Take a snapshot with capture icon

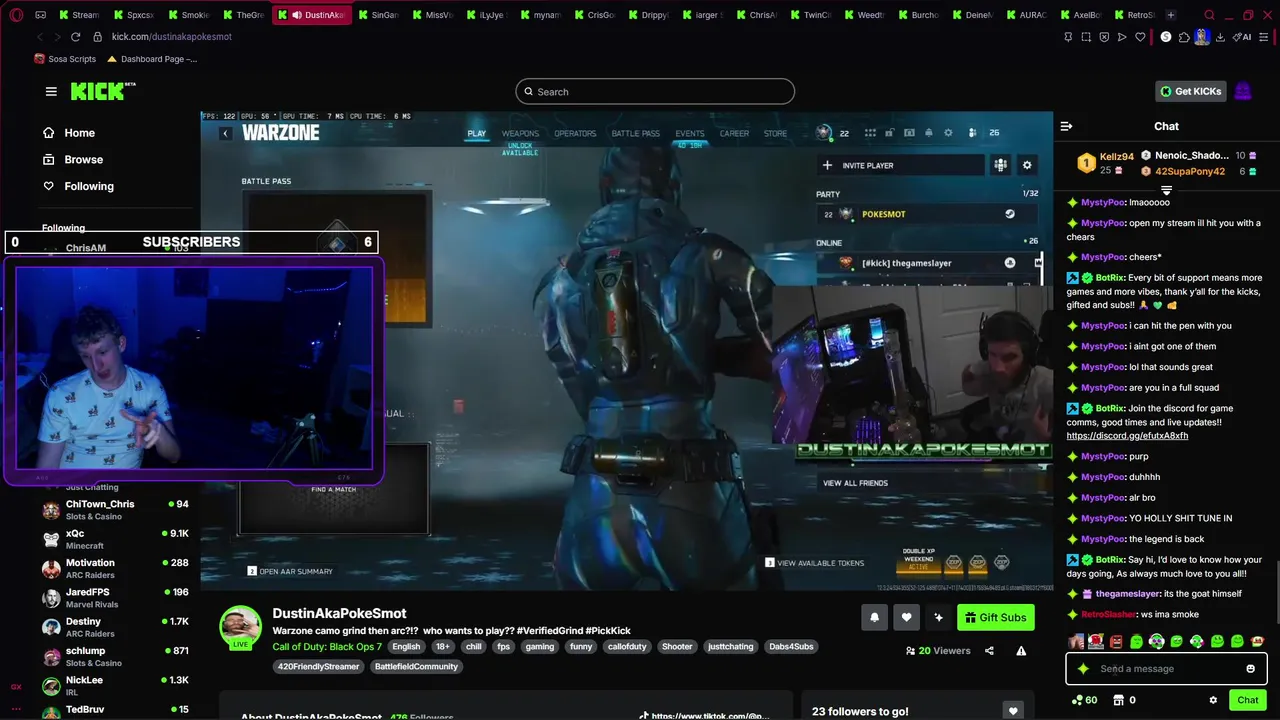[x=1086, y=37]
